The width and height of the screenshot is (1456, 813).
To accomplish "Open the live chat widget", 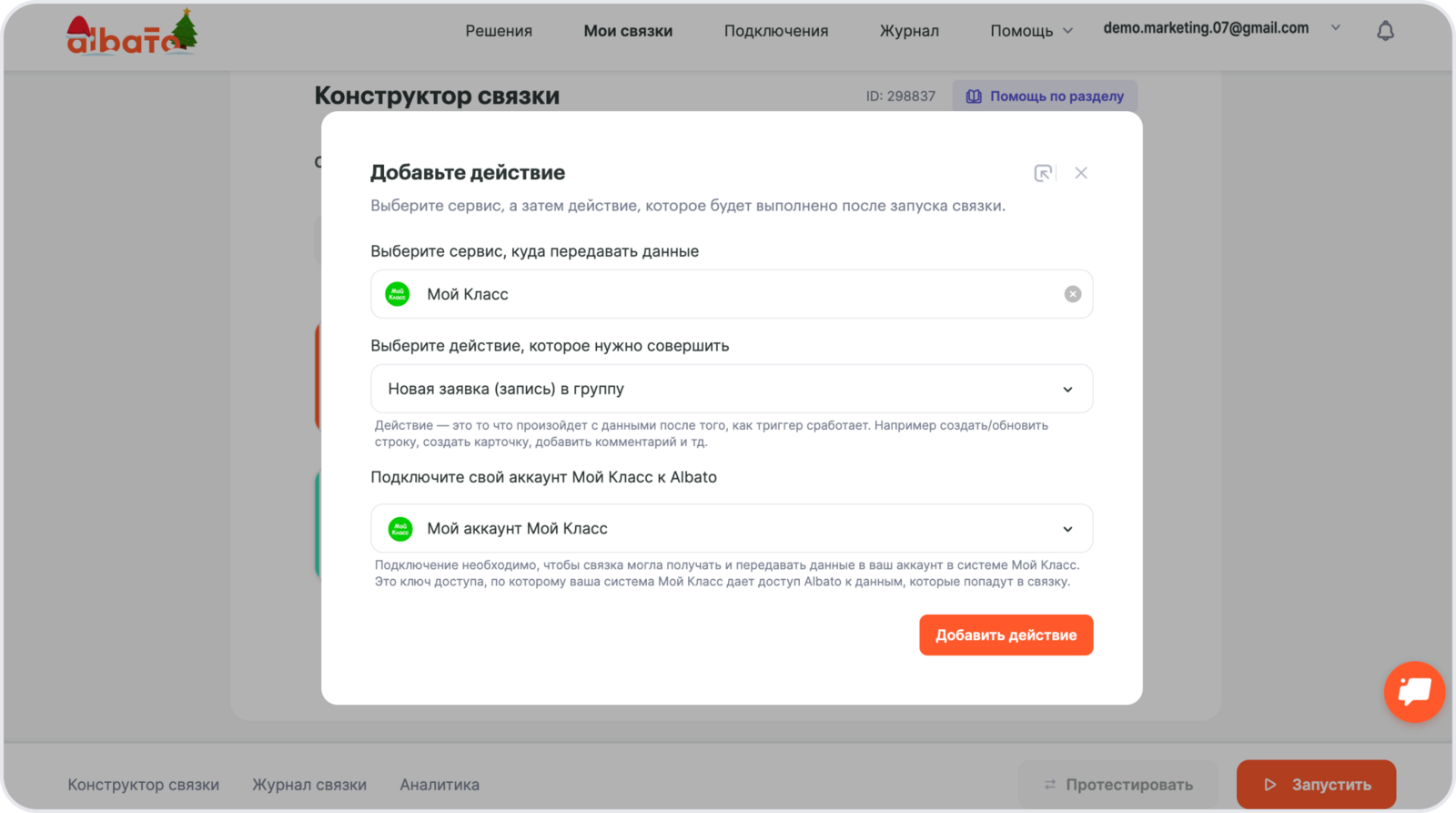I will tap(1414, 692).
